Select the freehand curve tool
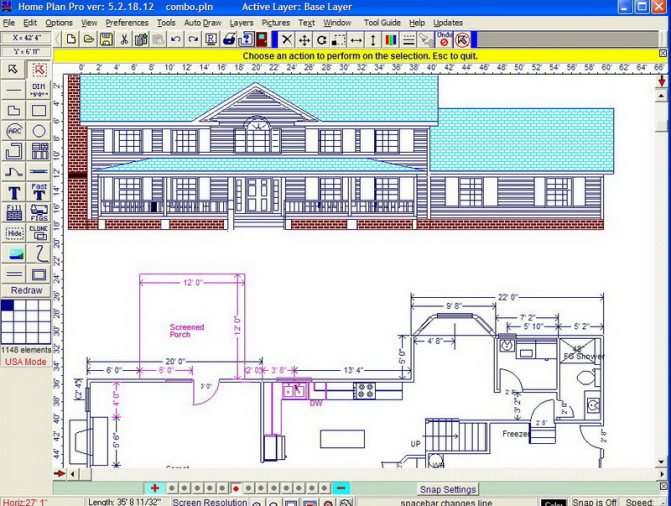Image resolution: width=671 pixels, height=506 pixels. coord(39,254)
